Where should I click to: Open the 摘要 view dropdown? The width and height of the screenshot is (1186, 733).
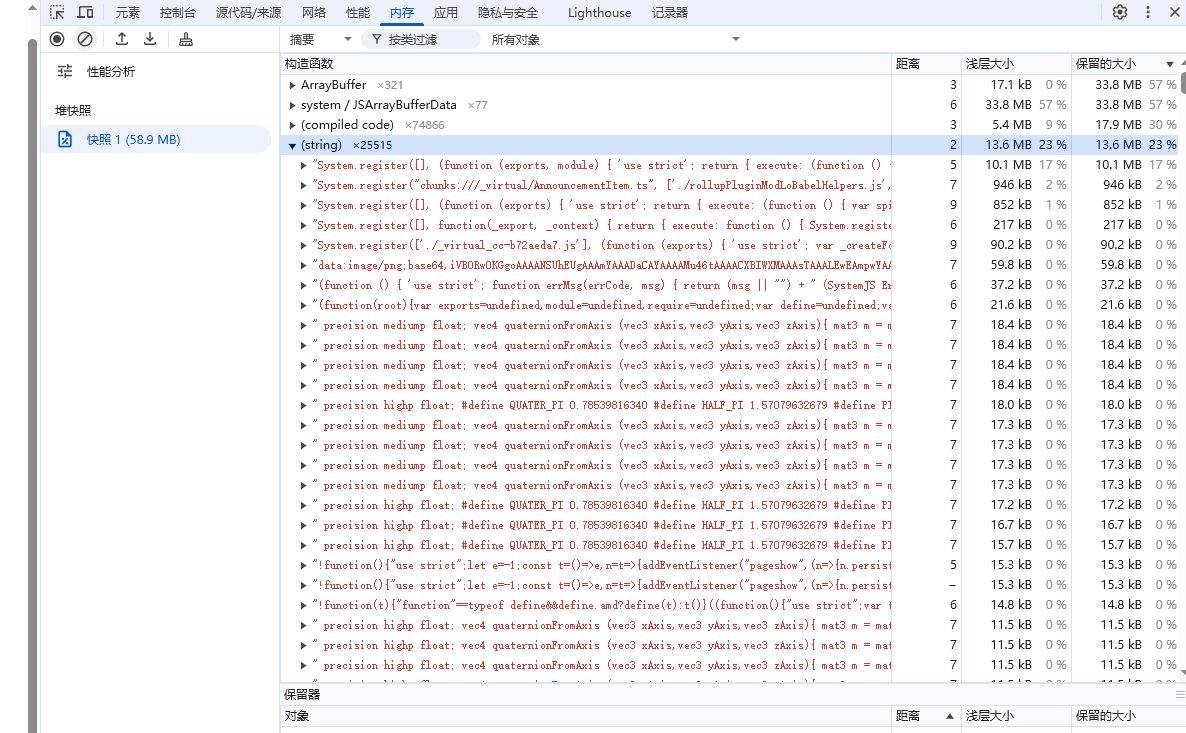[320, 39]
